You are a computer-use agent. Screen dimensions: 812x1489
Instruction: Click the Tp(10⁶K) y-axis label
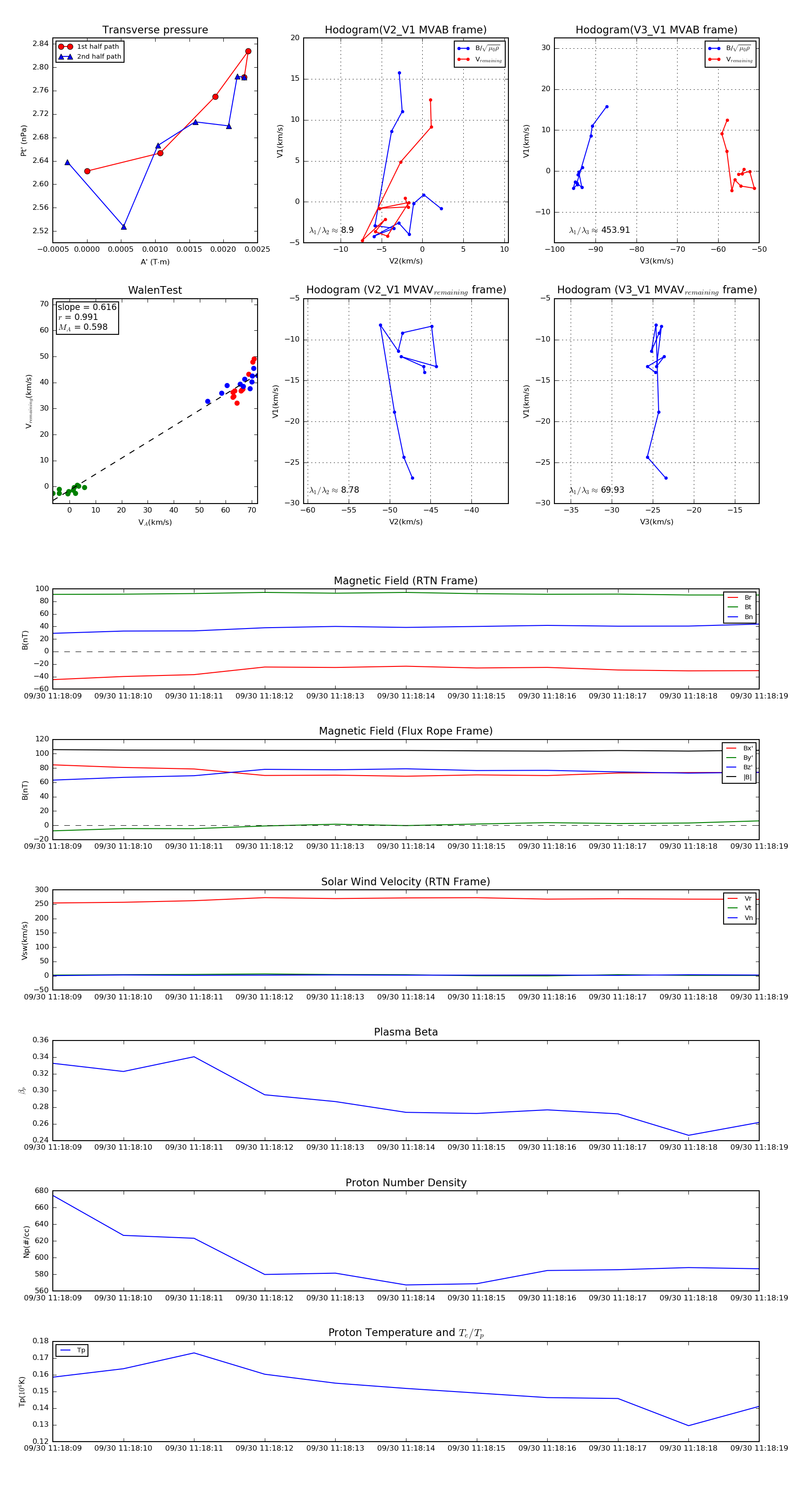point(23,1392)
